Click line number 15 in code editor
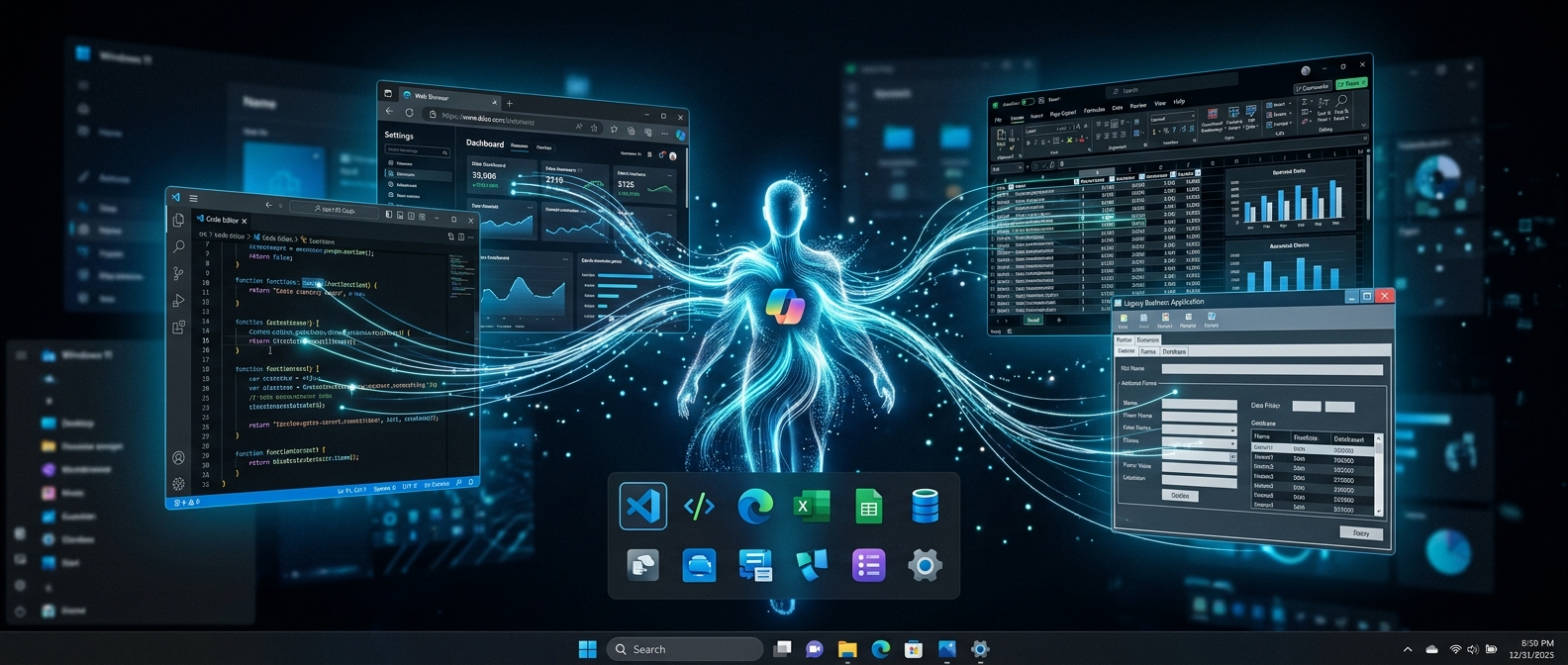This screenshot has width=1568, height=665. 206,339
